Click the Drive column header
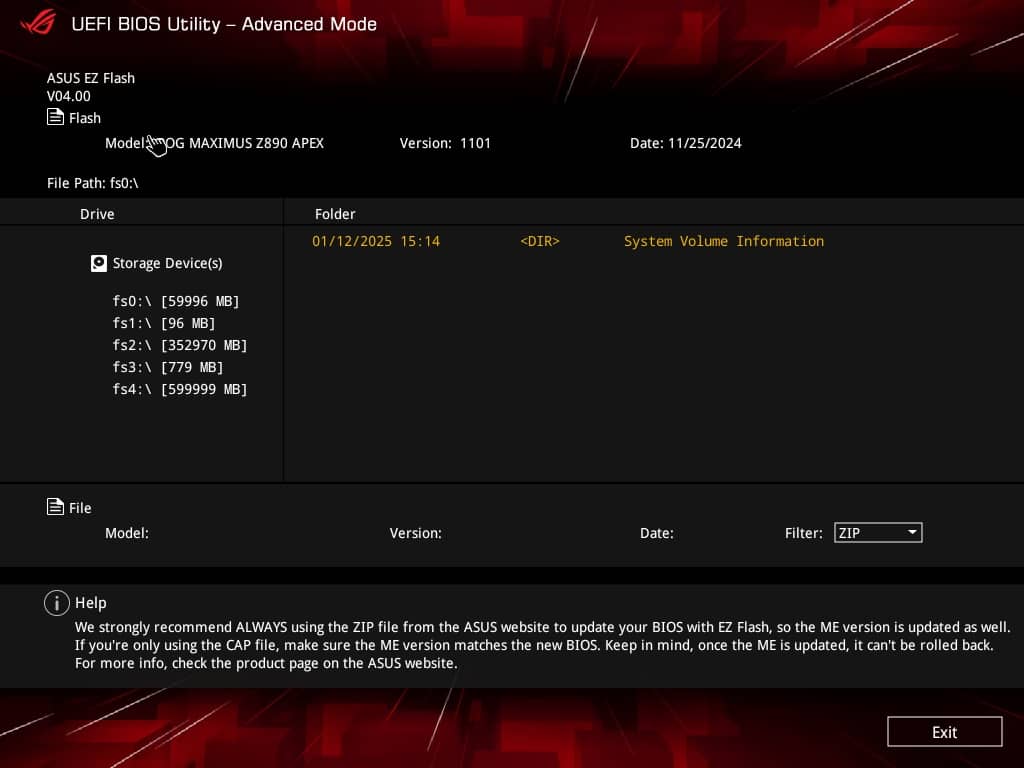The height and width of the screenshot is (768, 1024). click(97, 214)
